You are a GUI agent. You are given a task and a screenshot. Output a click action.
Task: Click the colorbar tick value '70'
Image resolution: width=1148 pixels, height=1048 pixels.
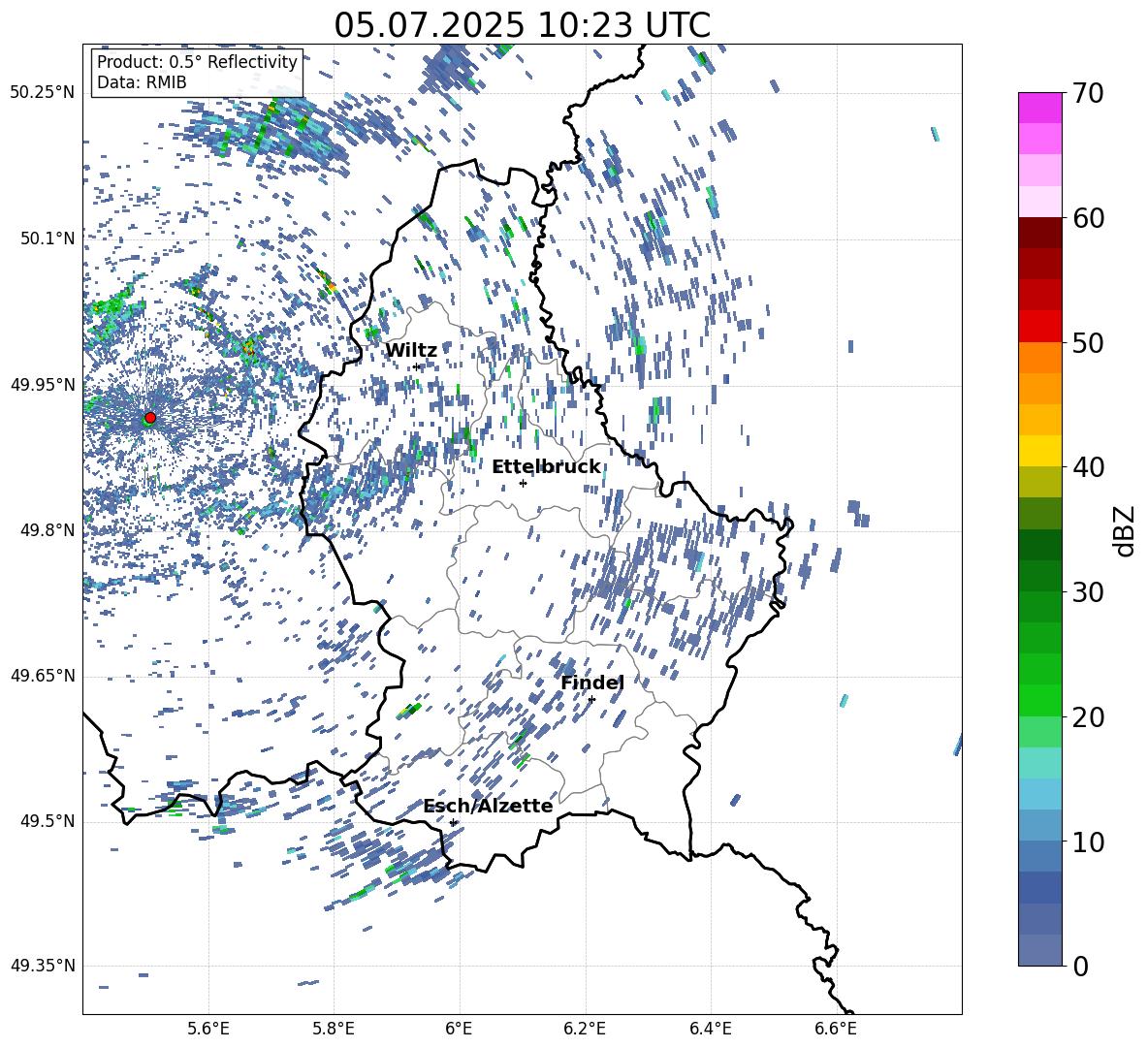[1088, 94]
